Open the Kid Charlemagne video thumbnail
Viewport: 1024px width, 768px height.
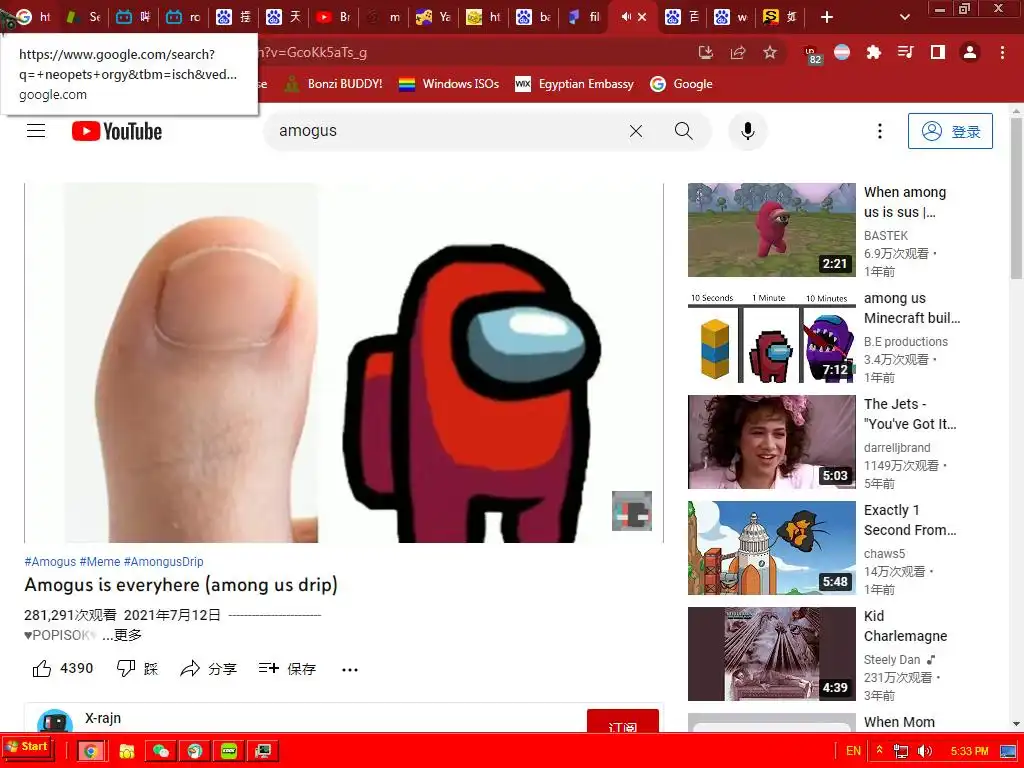771,654
